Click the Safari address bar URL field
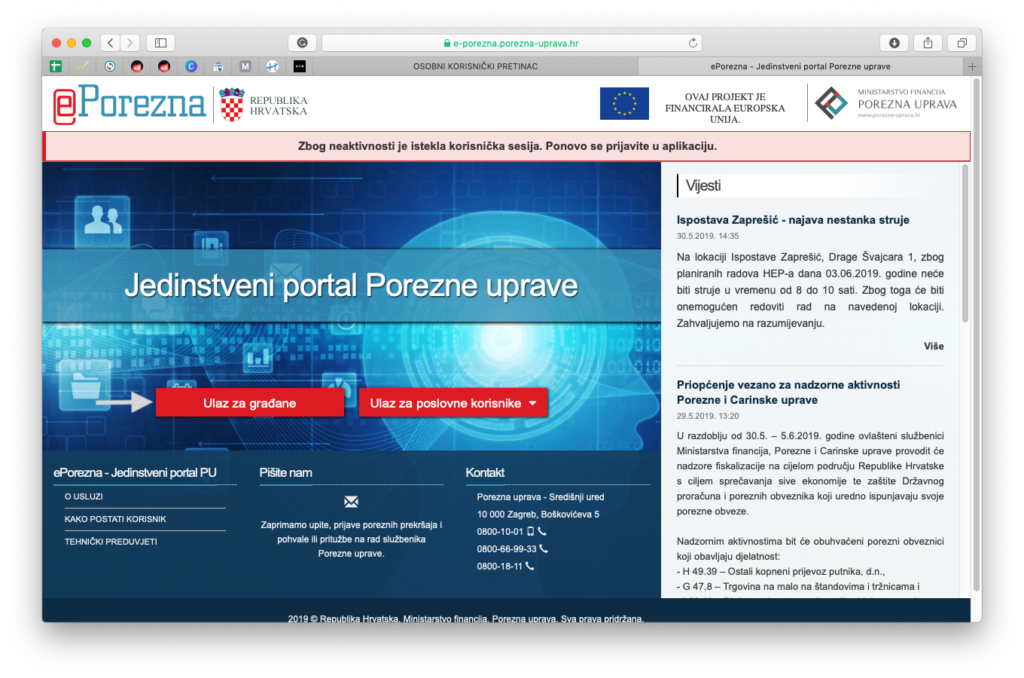 click(510, 43)
